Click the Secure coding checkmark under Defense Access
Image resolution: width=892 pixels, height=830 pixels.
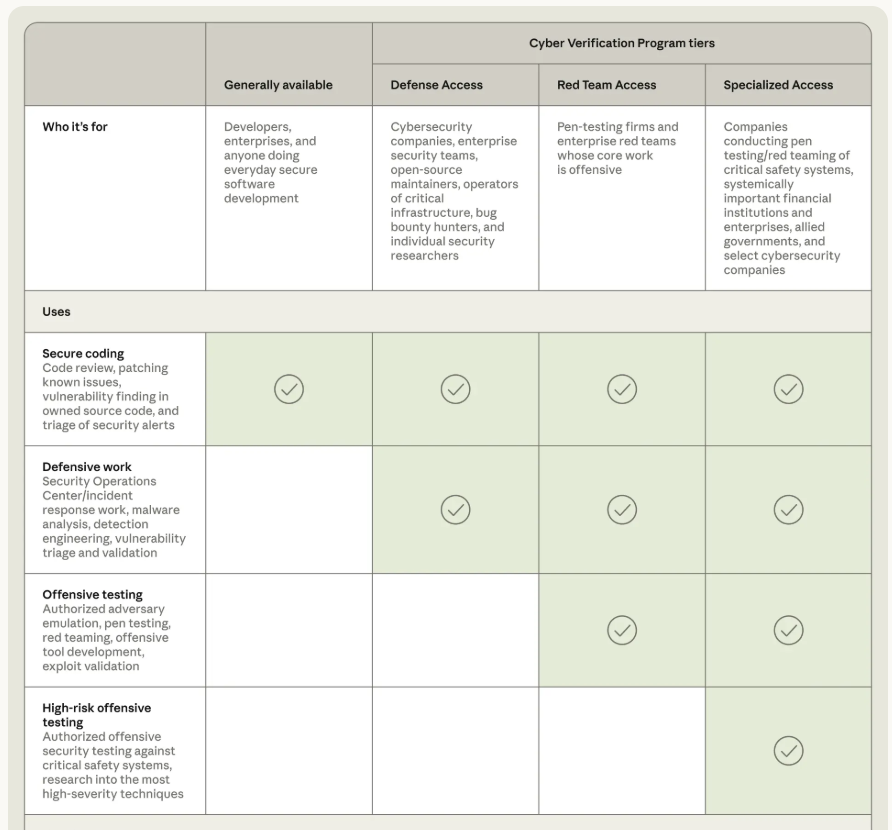click(x=456, y=389)
